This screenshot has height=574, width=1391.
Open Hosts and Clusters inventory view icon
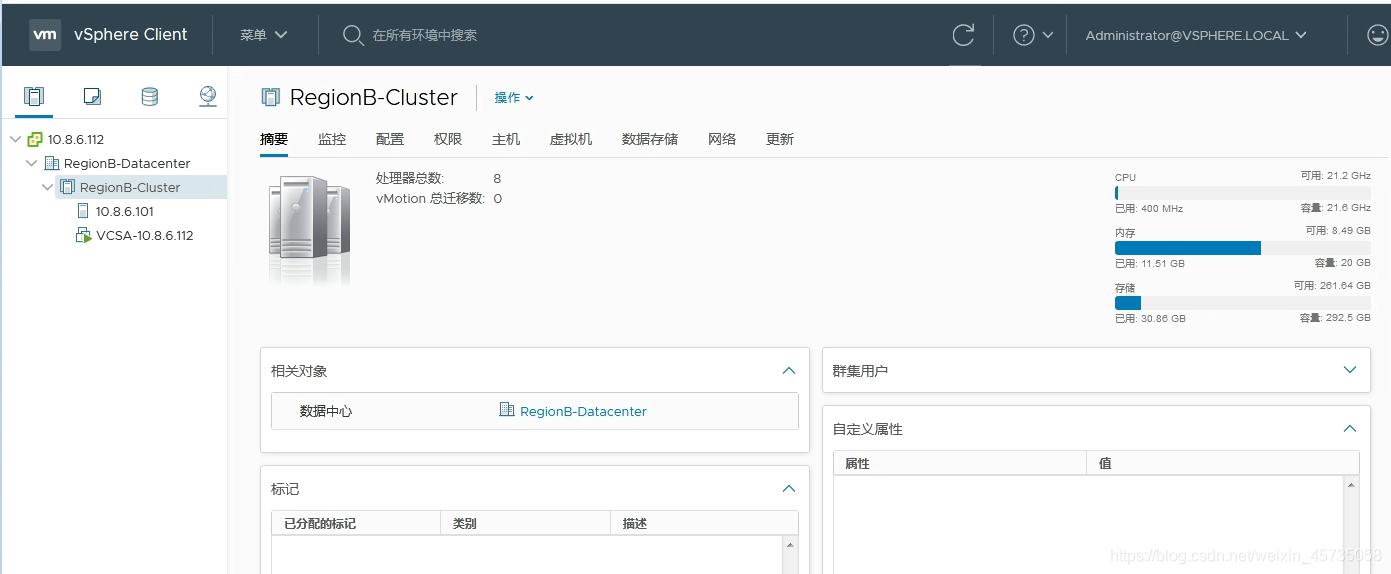(x=34, y=96)
